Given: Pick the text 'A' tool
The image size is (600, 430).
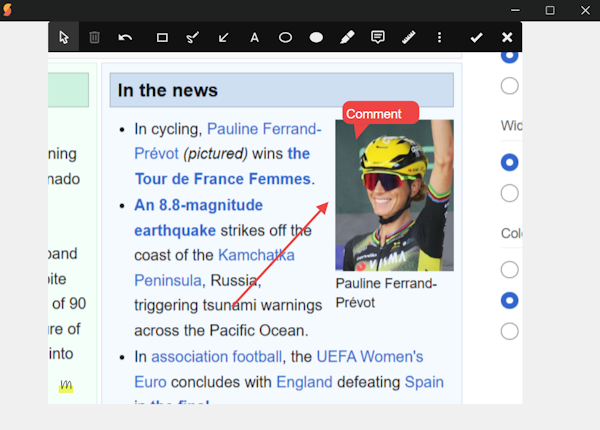Looking at the screenshot, I should click(254, 37).
